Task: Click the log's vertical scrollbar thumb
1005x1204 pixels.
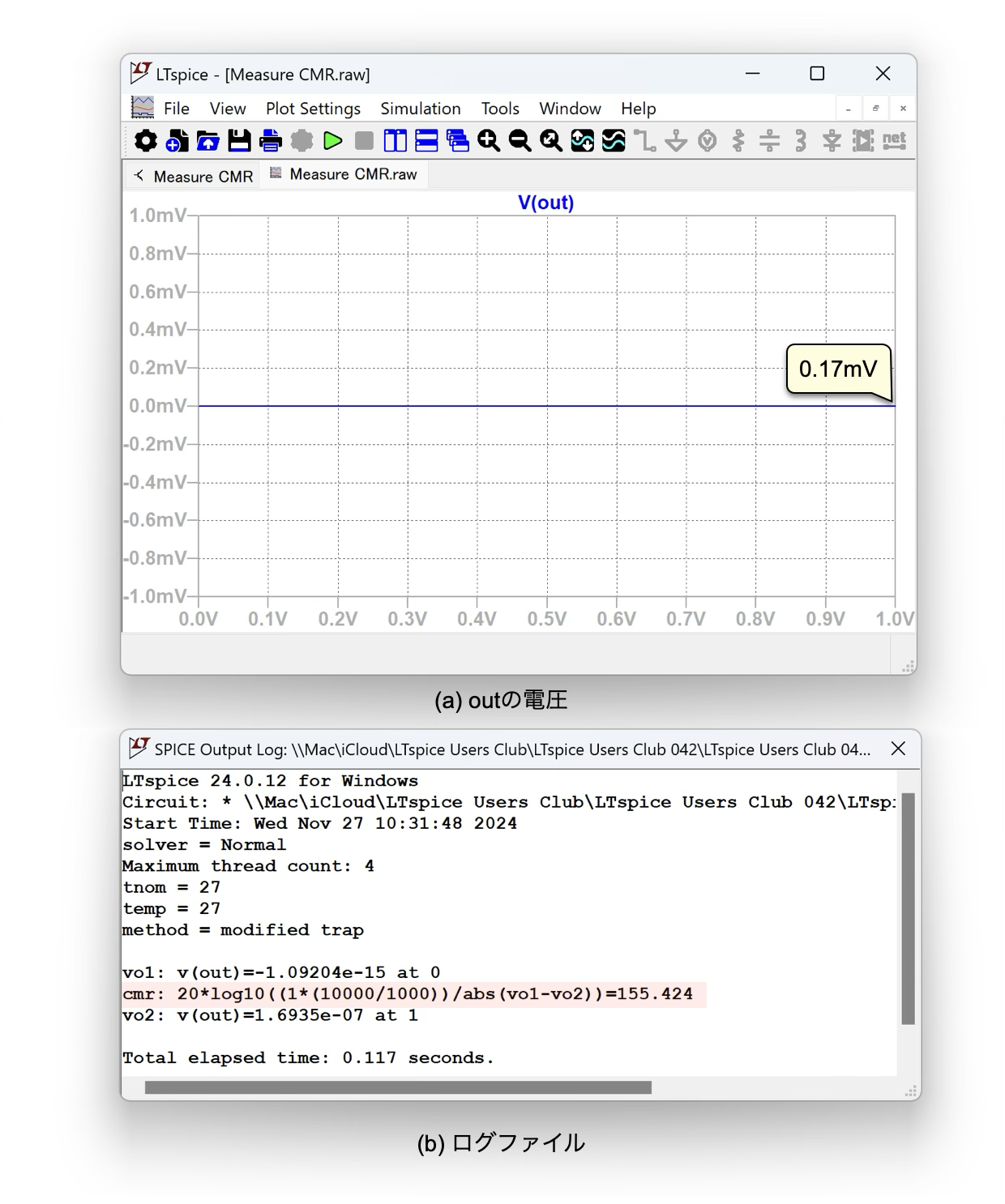Action: click(908, 908)
